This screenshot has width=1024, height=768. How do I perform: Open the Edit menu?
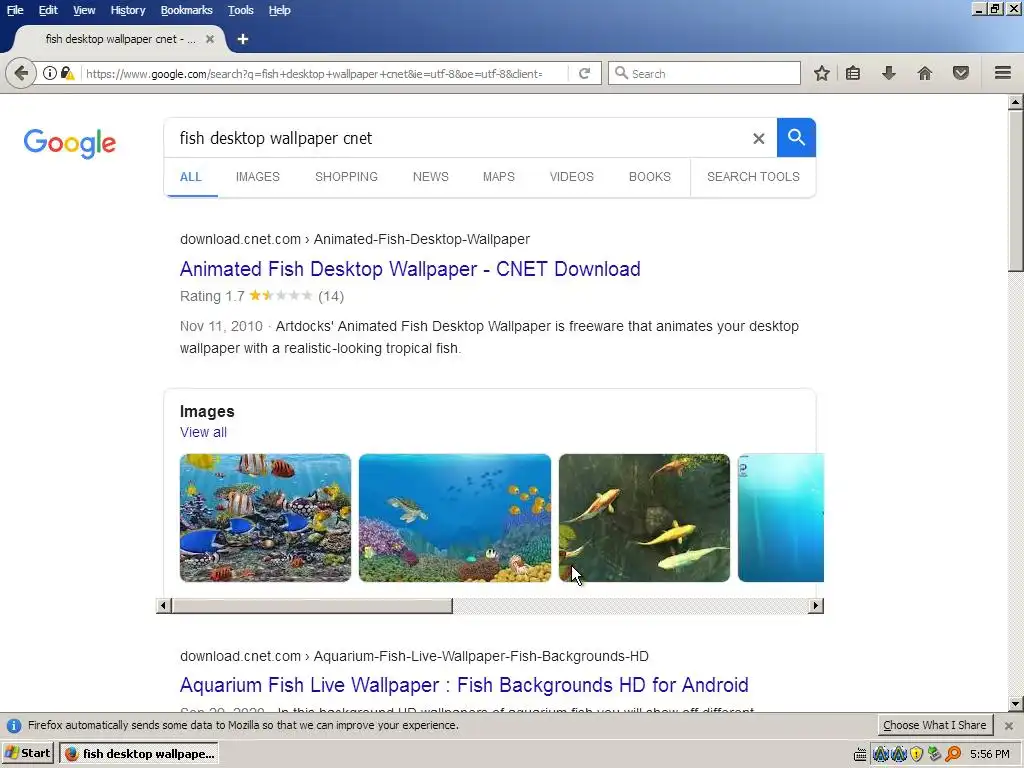tap(48, 10)
